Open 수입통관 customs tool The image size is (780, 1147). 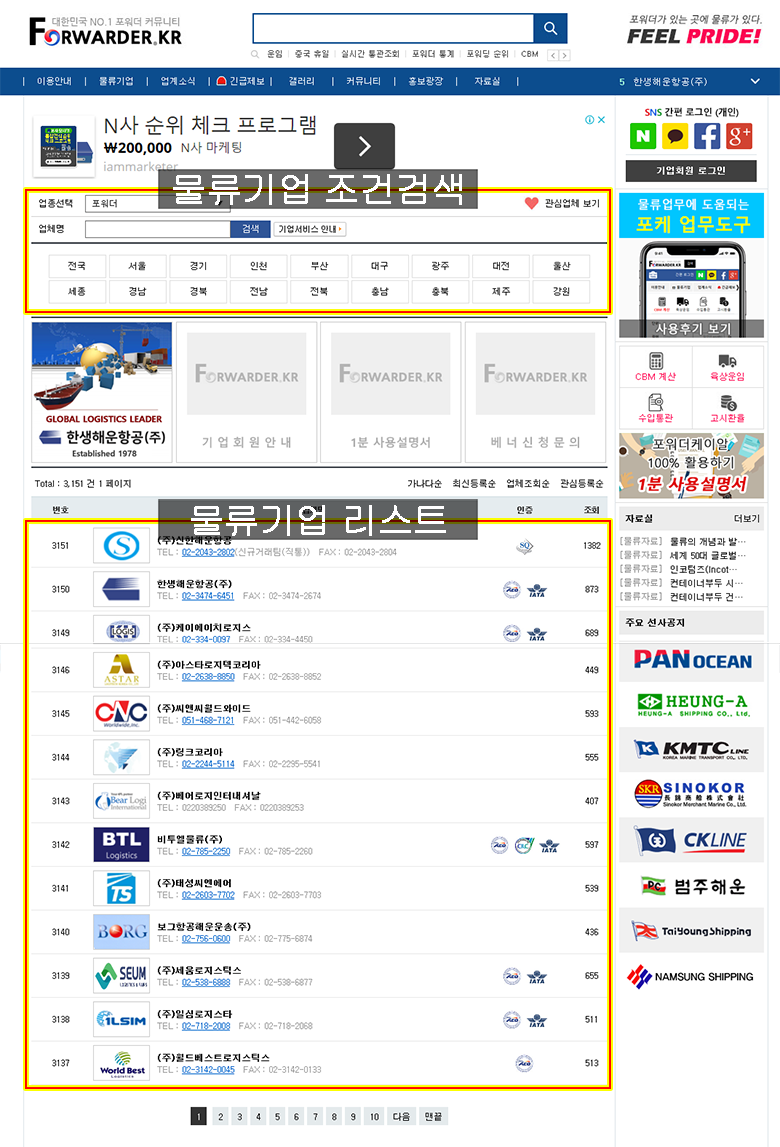pos(656,408)
